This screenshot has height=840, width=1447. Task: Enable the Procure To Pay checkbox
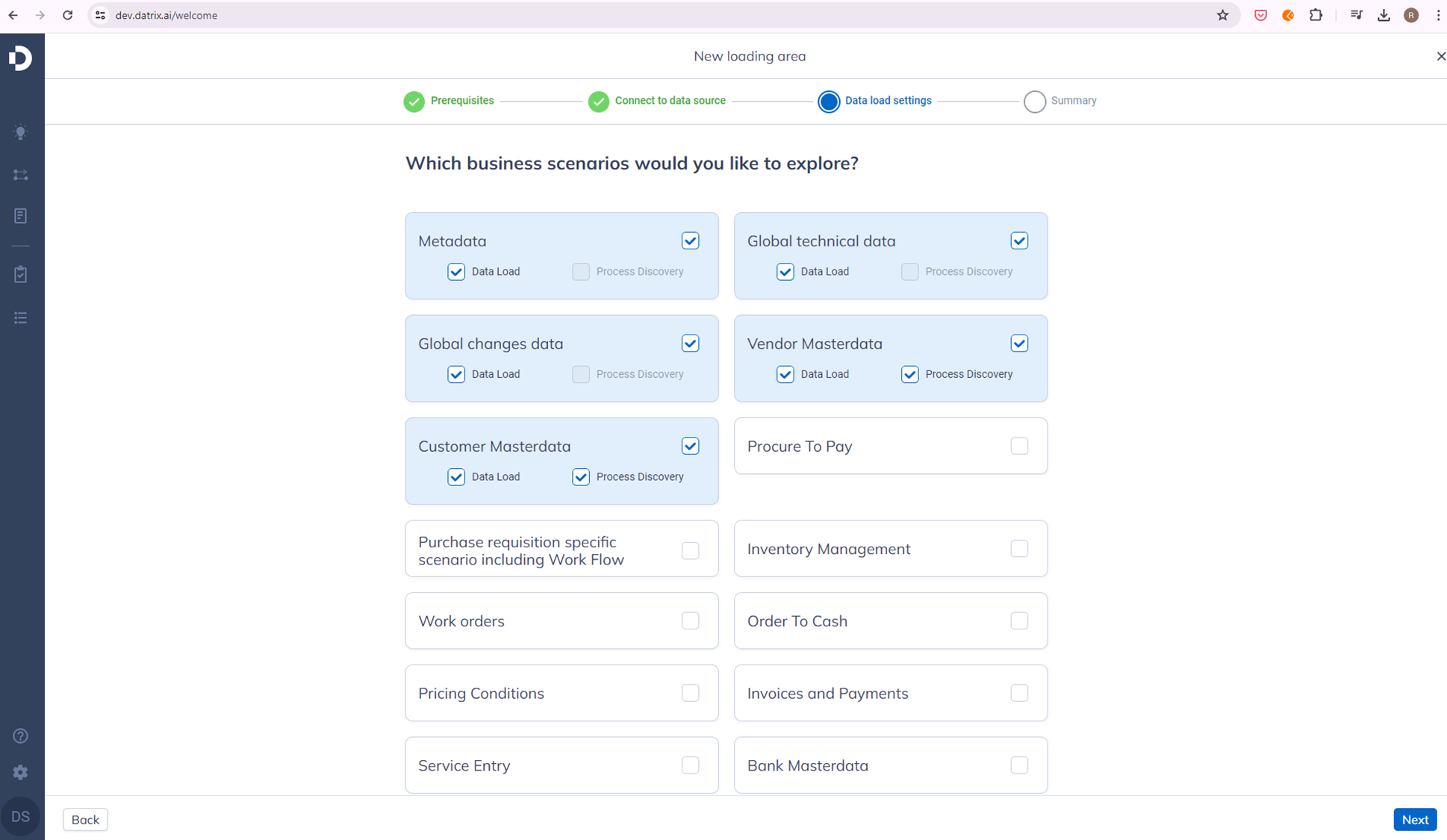pyautogui.click(x=1019, y=446)
